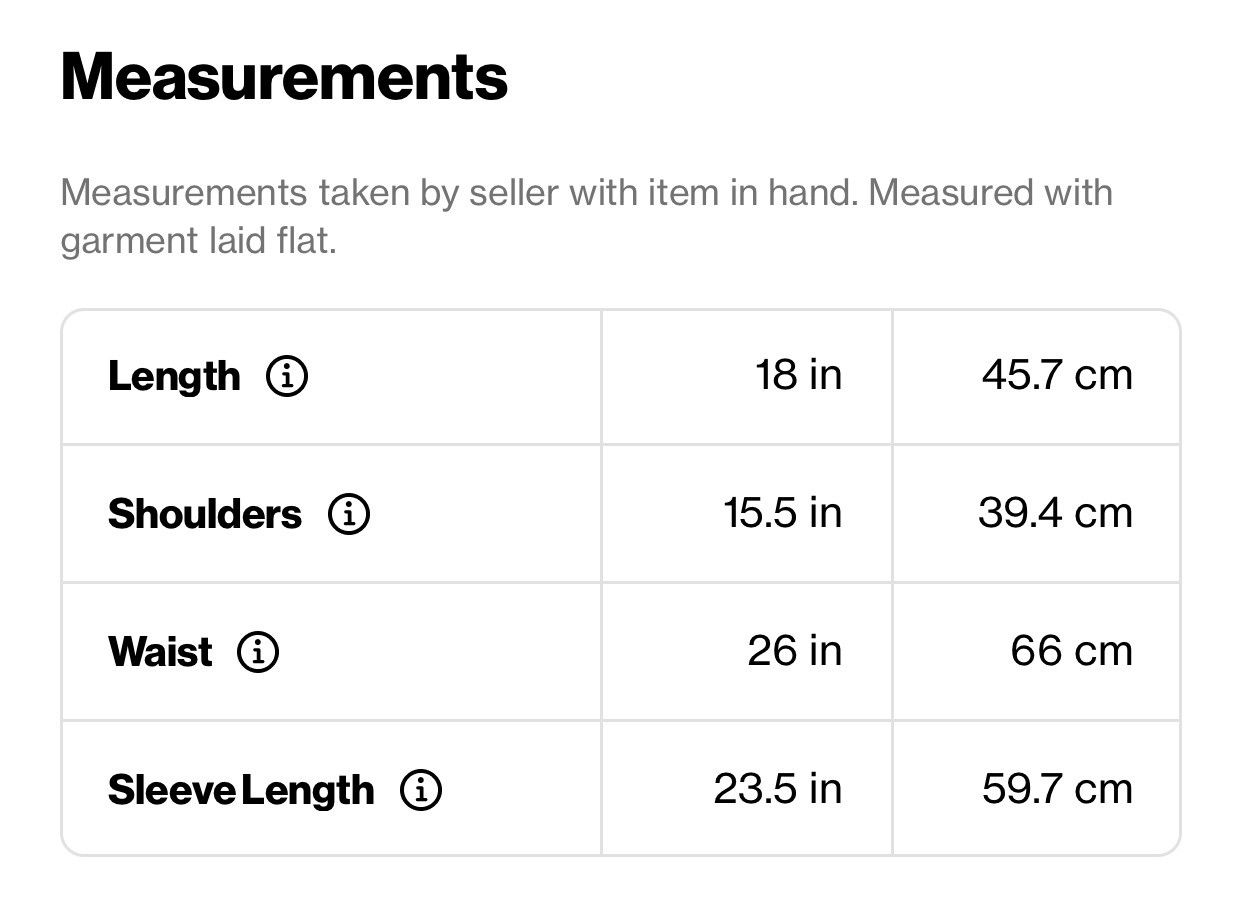Open the Shoulders info icon
Image resolution: width=1242 pixels, height=919 pixels.
[349, 515]
